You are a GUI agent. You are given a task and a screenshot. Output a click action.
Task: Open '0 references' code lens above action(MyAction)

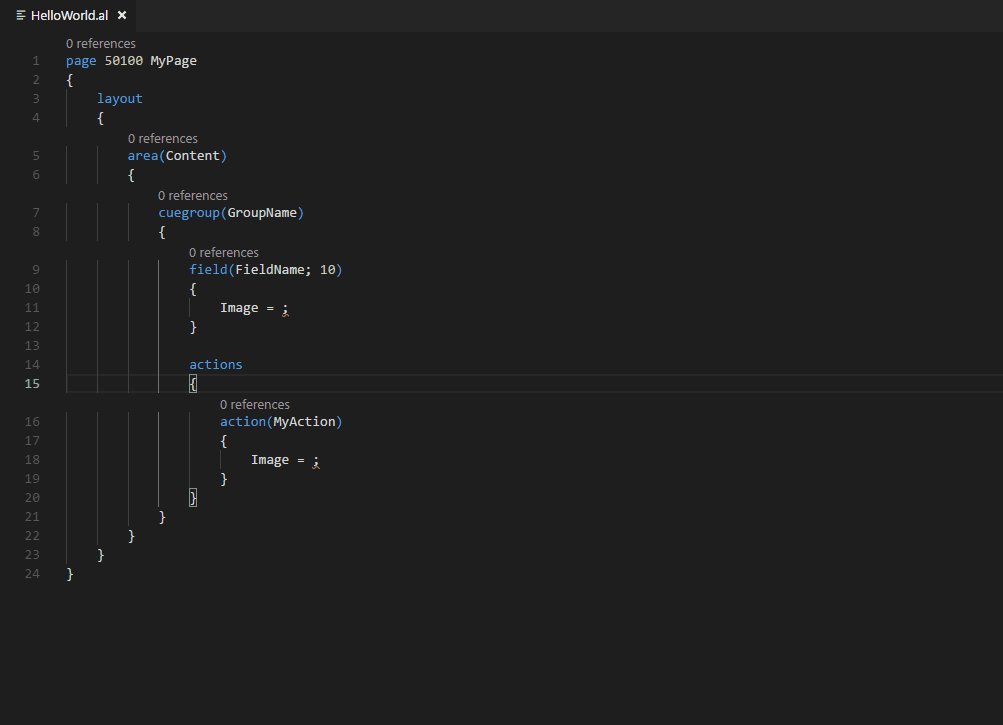pyautogui.click(x=254, y=405)
